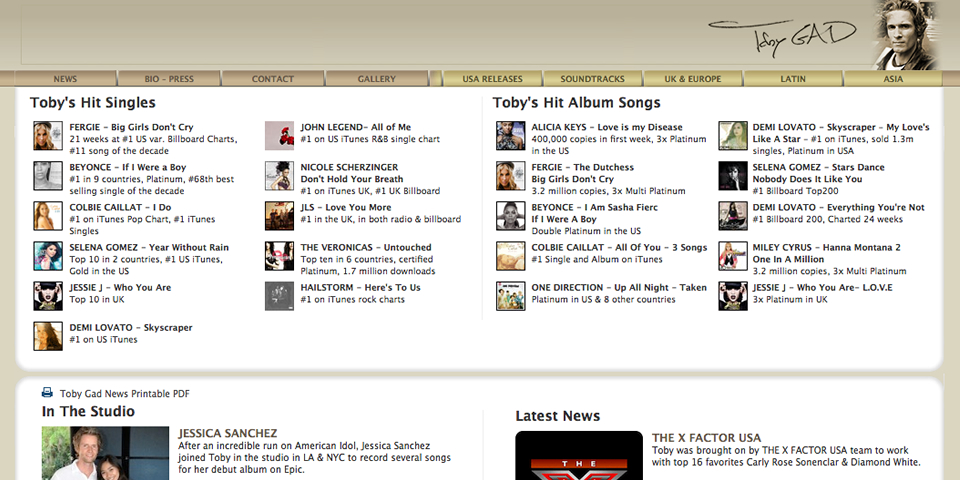Click COLBIE CAILLAT - I Do title

(120, 208)
